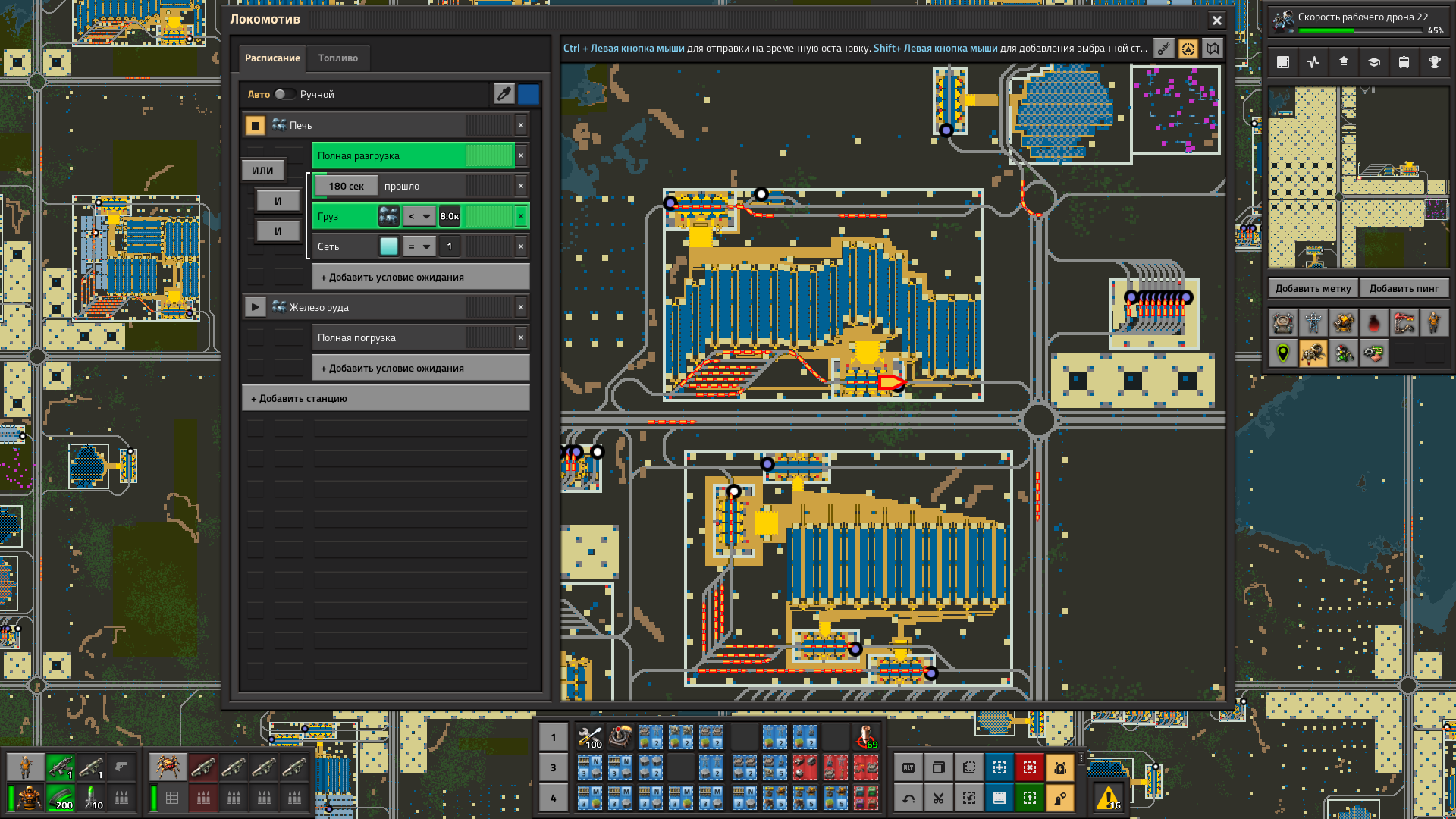Image resolution: width=1456 pixels, height=819 pixels.
Task: Open the blueprint library shortcut
Action: [x=1283, y=62]
